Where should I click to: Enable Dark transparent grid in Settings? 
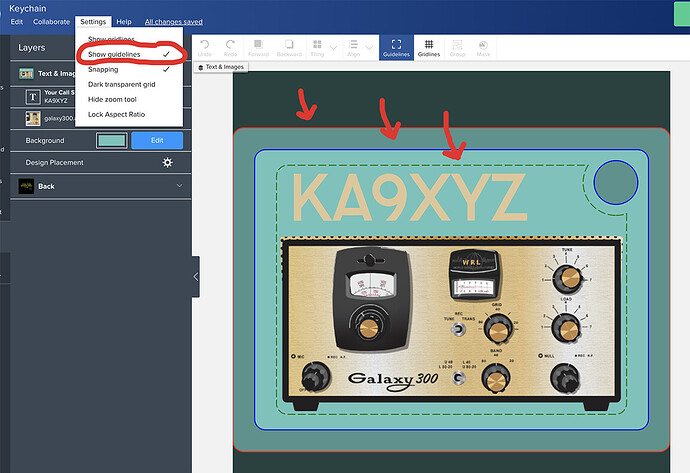click(x=129, y=84)
